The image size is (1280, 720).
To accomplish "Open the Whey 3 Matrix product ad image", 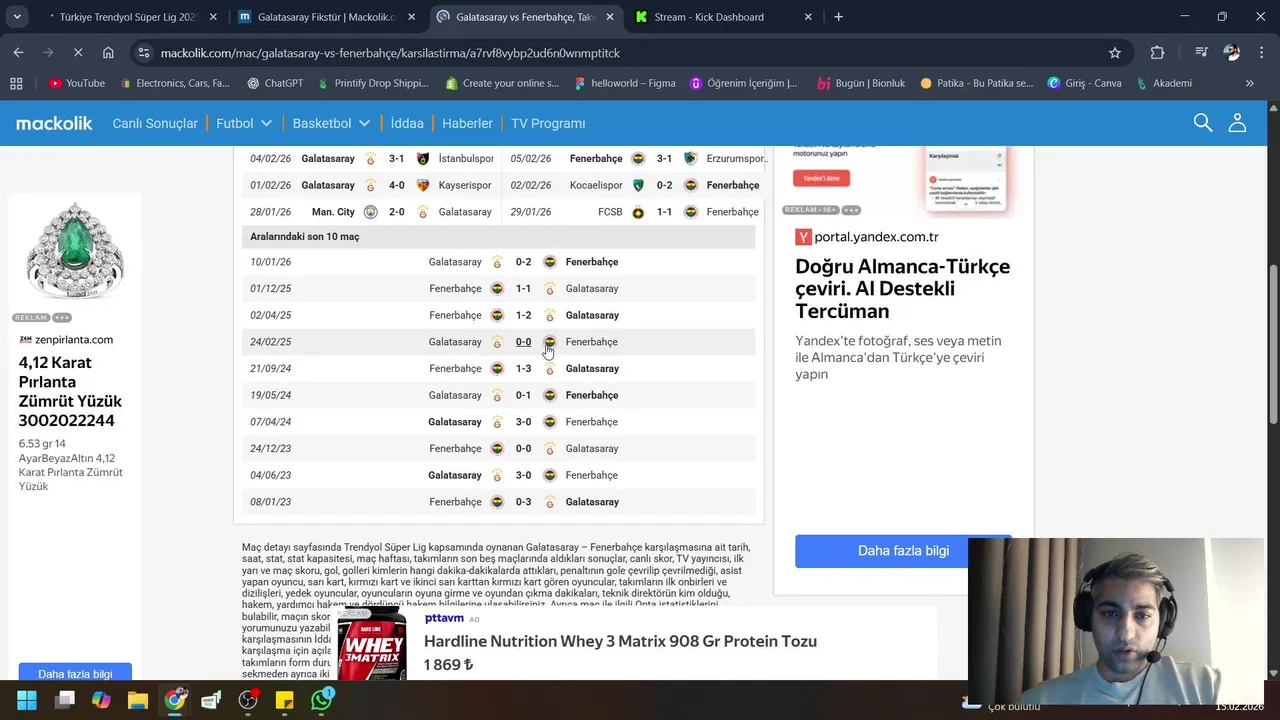I will (x=372, y=643).
